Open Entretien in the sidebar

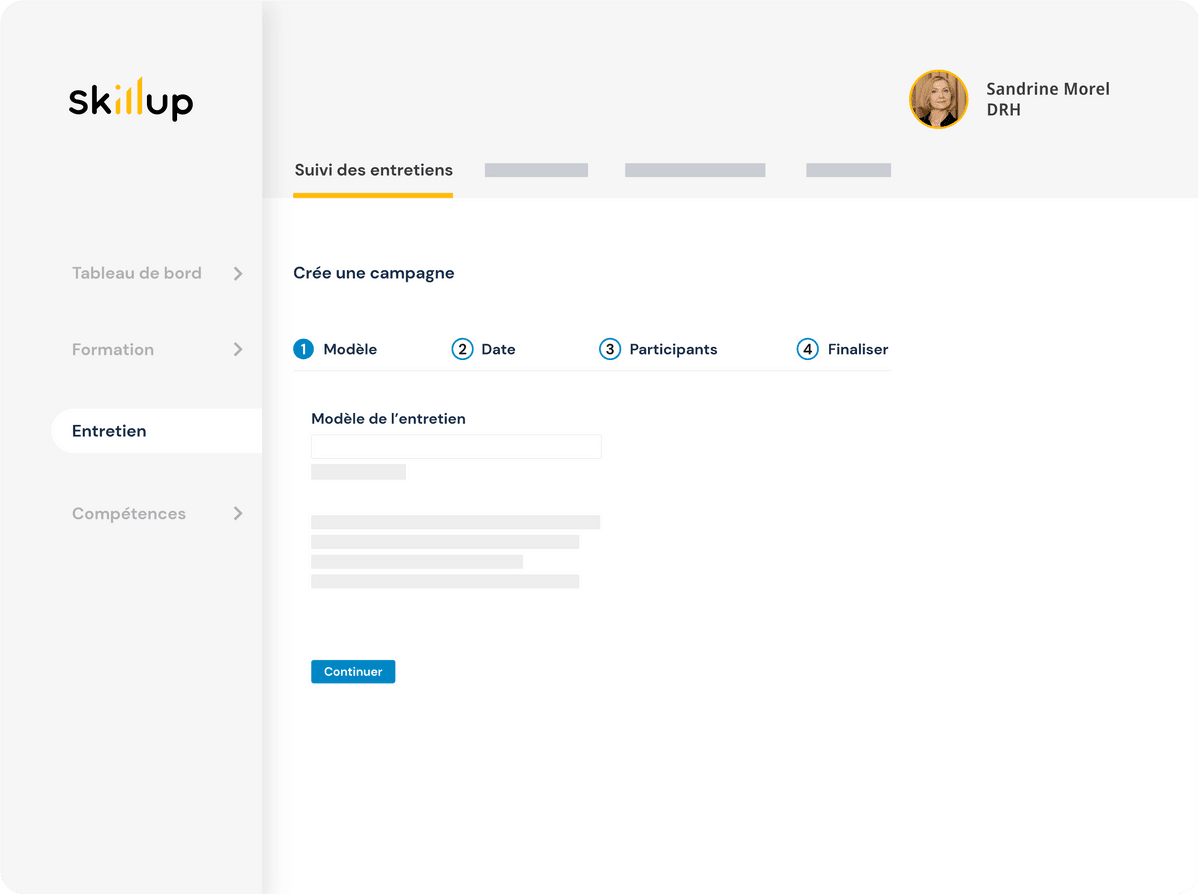109,431
